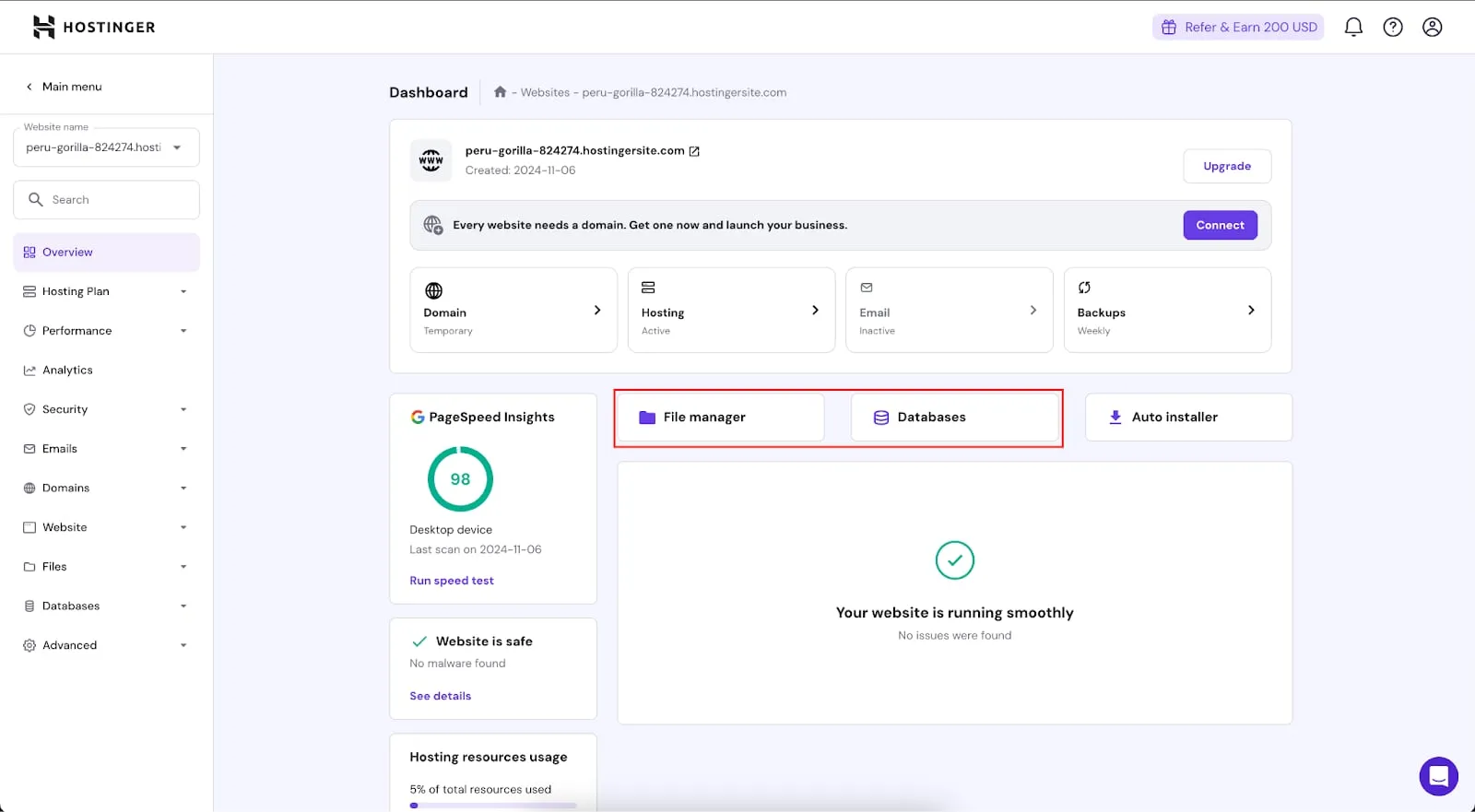Screen dimensions: 1475x812
Task: Expand the Website sidebar section
Action: [183, 527]
